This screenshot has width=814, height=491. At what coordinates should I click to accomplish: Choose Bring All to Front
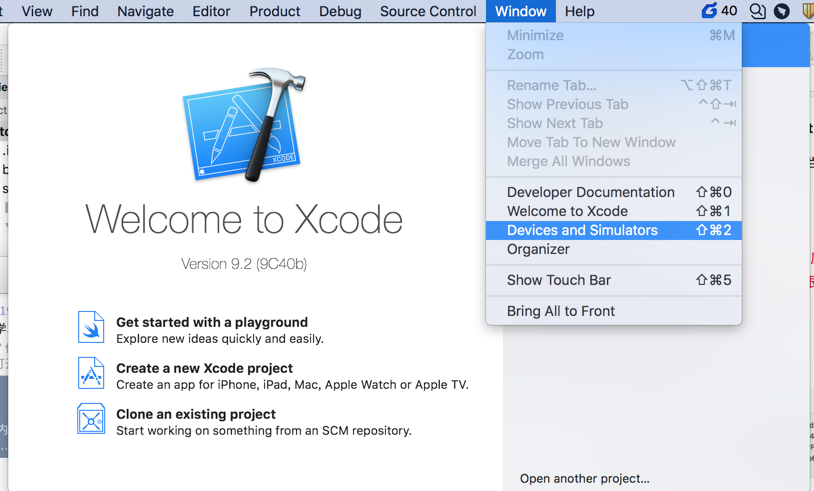point(560,311)
